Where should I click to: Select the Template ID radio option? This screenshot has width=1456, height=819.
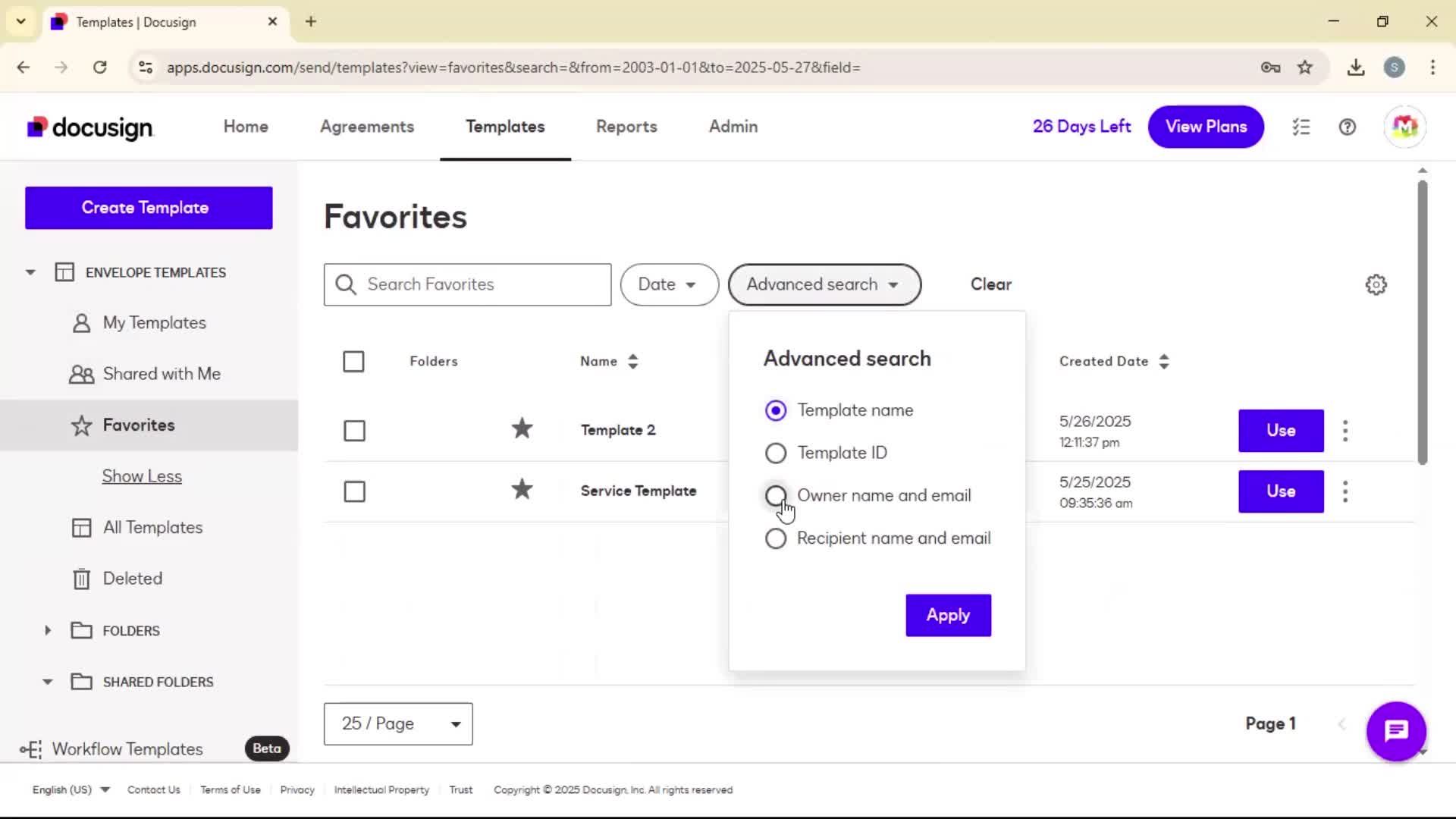point(775,453)
